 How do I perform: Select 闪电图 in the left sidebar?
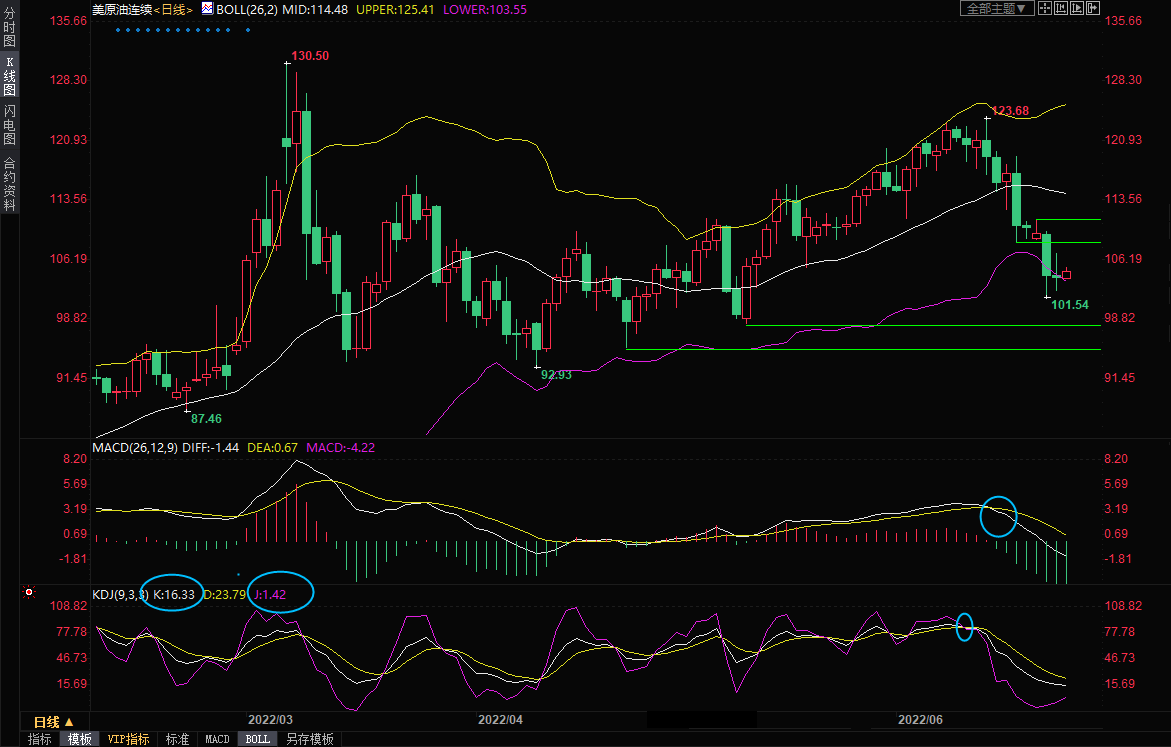click(9, 125)
